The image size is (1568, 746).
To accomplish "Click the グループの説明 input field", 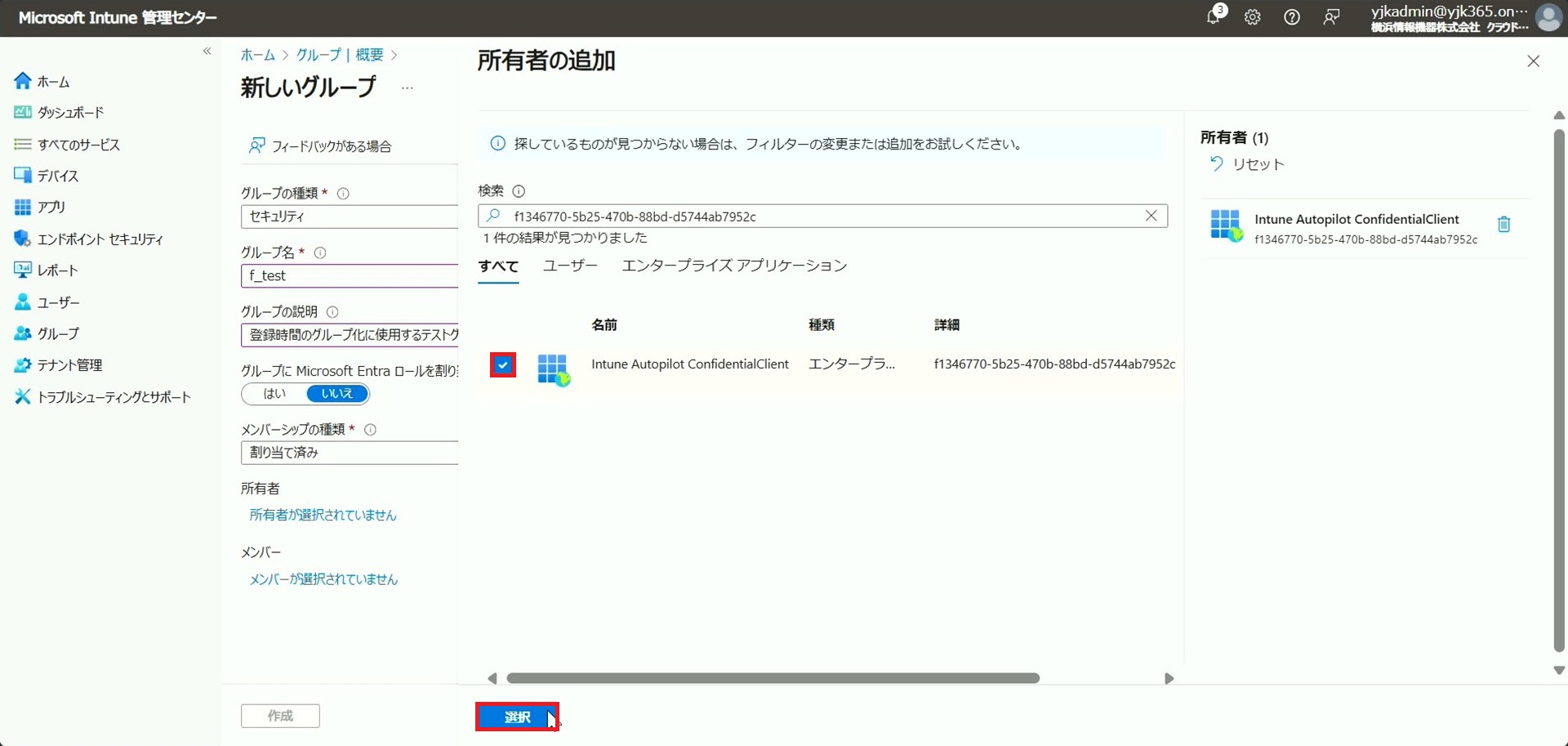I will 350,335.
